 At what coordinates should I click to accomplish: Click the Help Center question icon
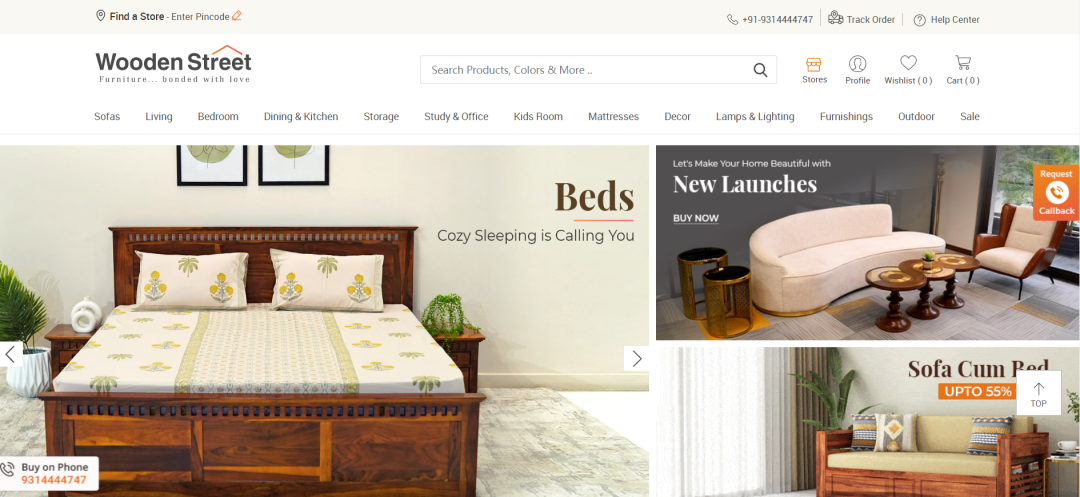click(x=920, y=20)
